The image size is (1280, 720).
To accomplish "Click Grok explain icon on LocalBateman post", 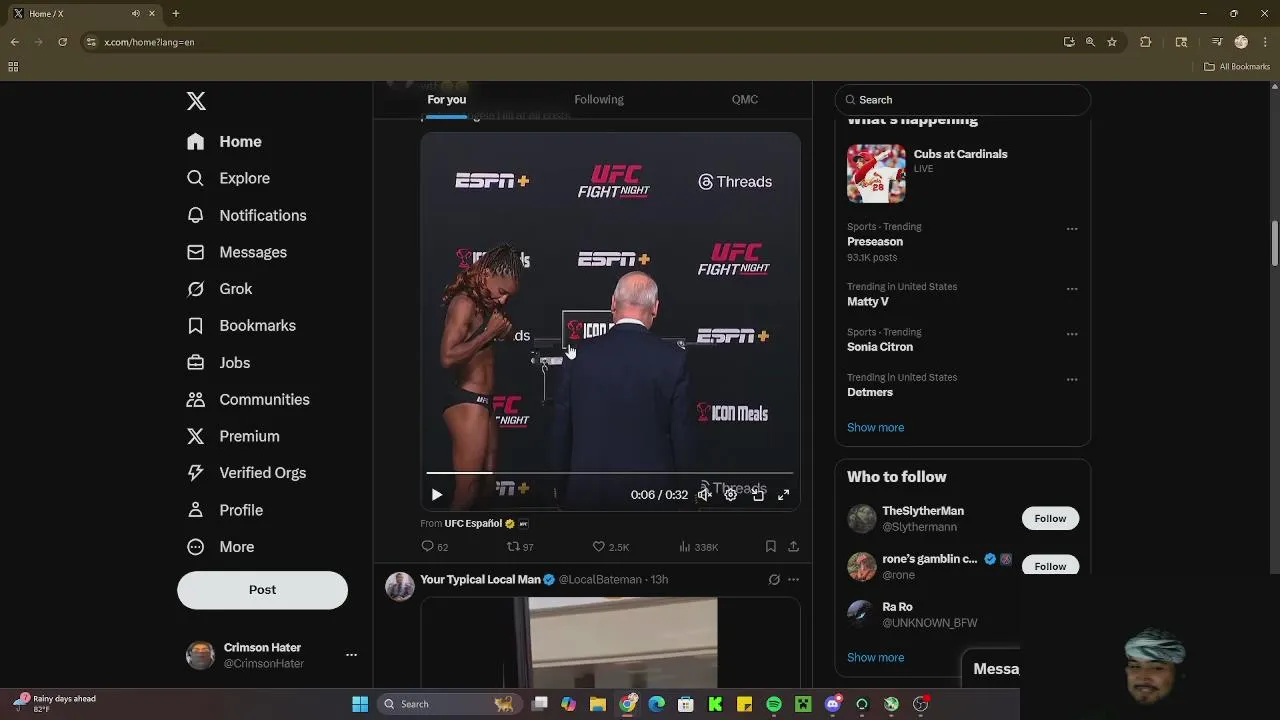I will 773,580.
